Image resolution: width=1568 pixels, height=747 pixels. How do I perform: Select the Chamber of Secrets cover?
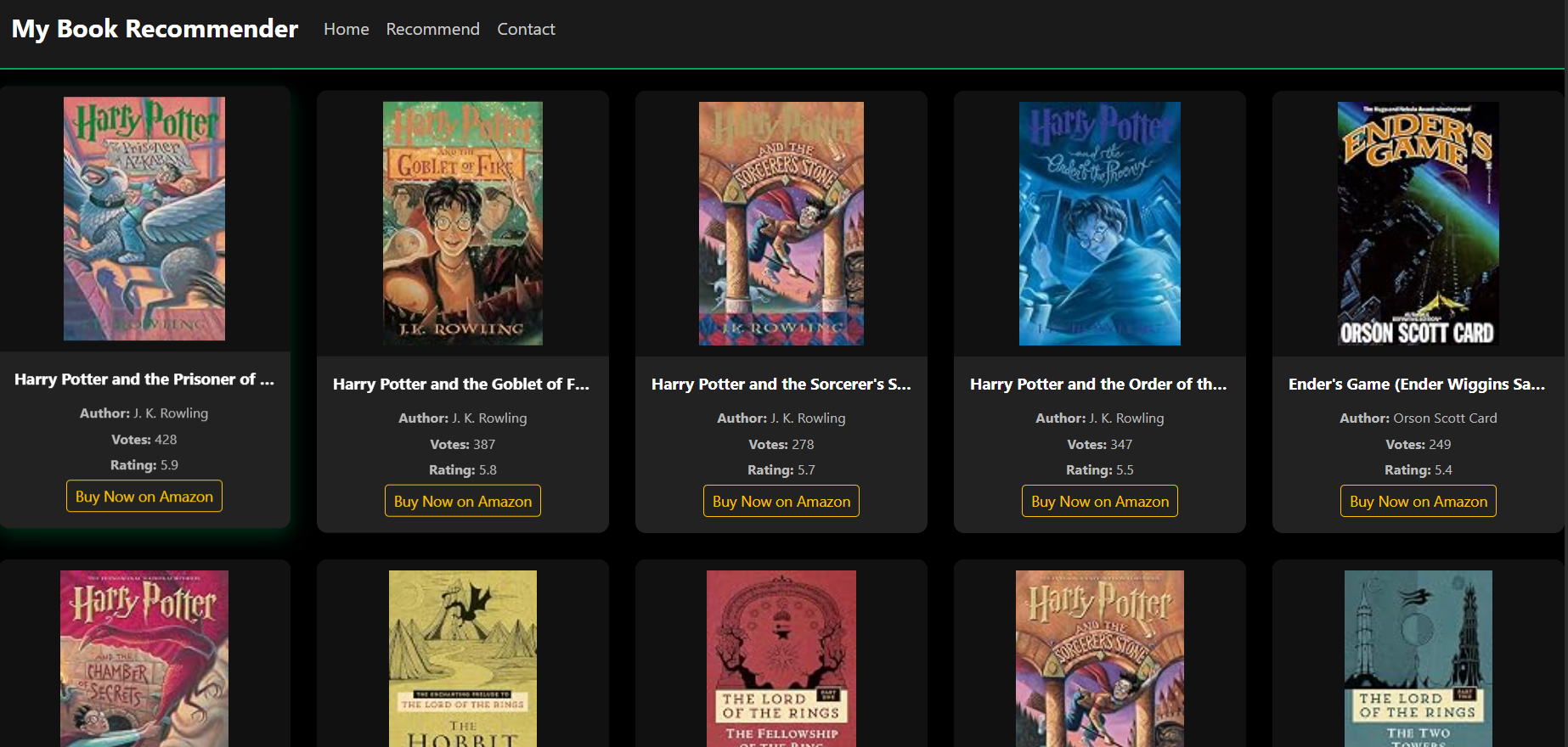144,659
